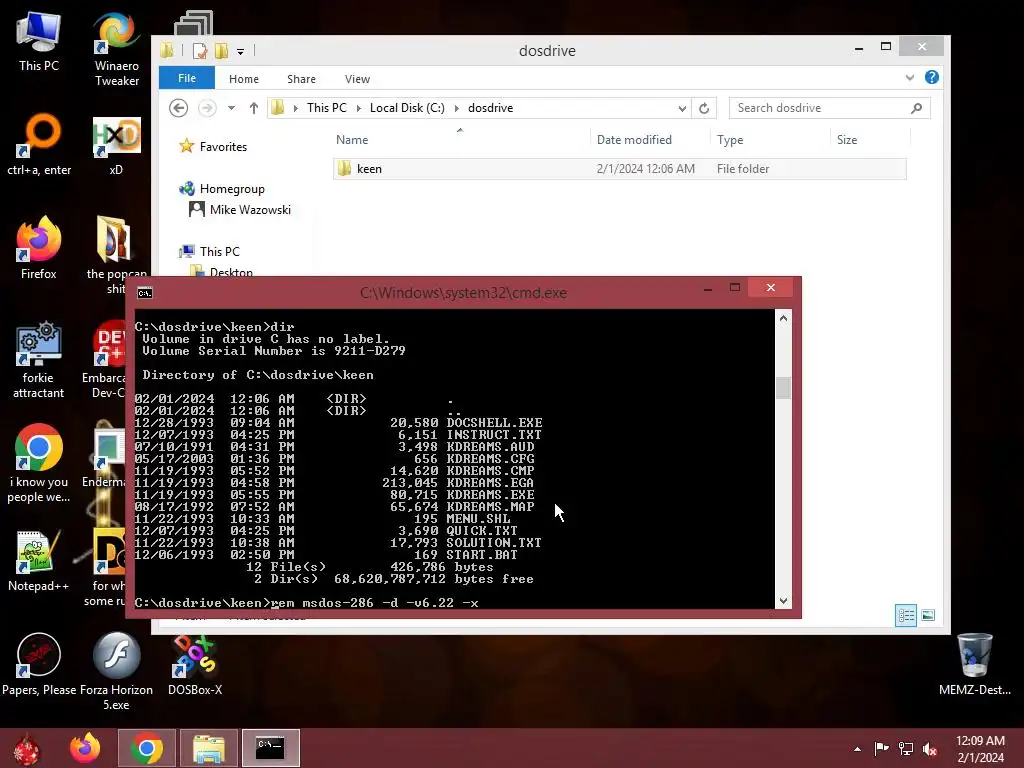This screenshot has width=1024, height=768.
Task: Expand breadcrumb arrow after 'This PC'
Action: pyautogui.click(x=359, y=108)
